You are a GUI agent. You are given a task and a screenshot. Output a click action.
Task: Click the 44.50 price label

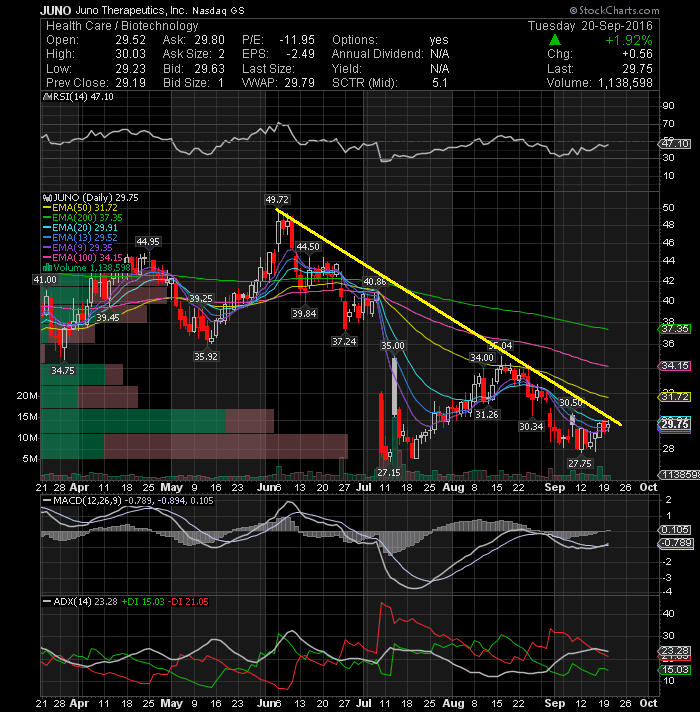point(308,247)
